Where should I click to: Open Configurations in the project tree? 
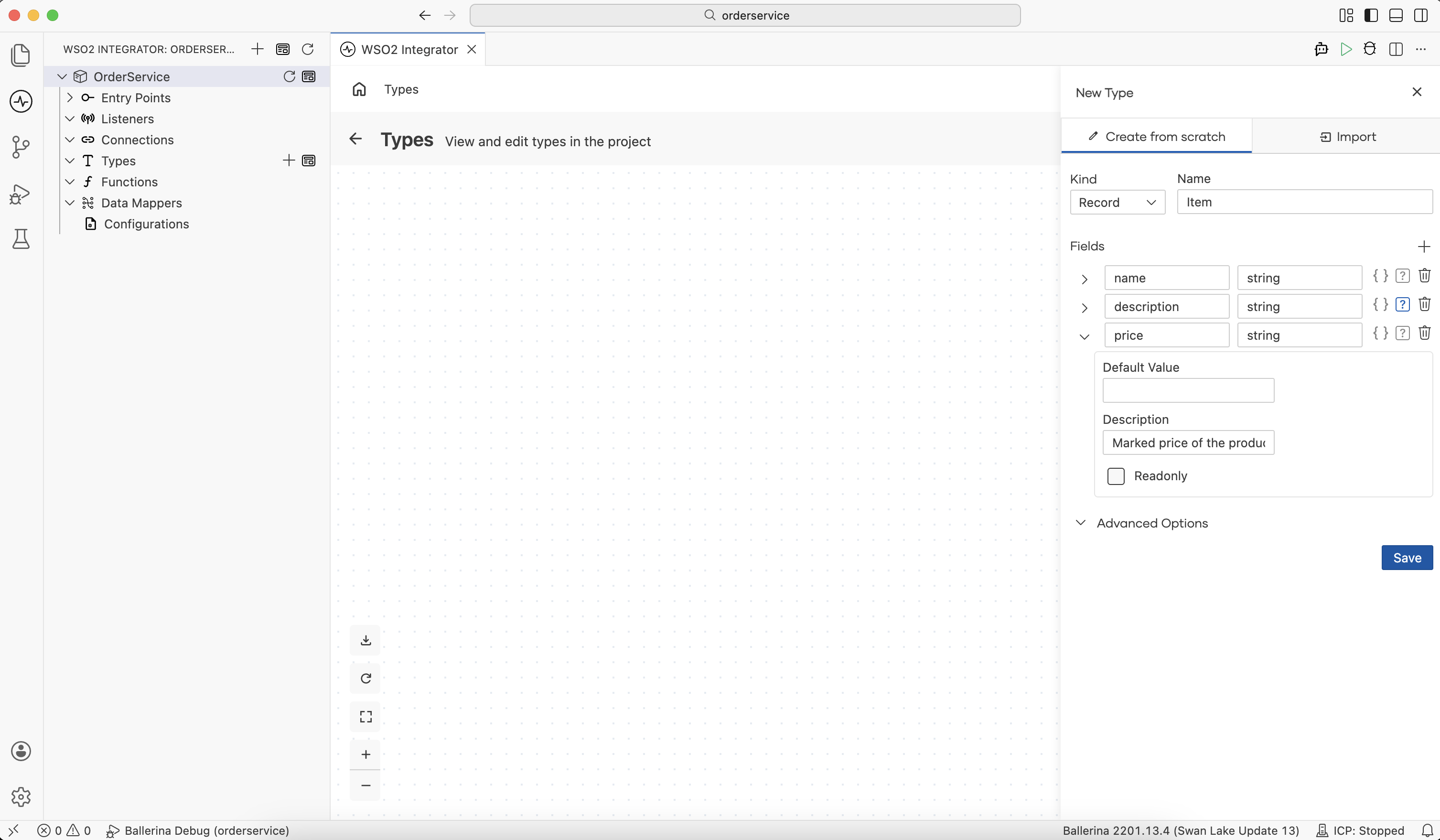(146, 224)
